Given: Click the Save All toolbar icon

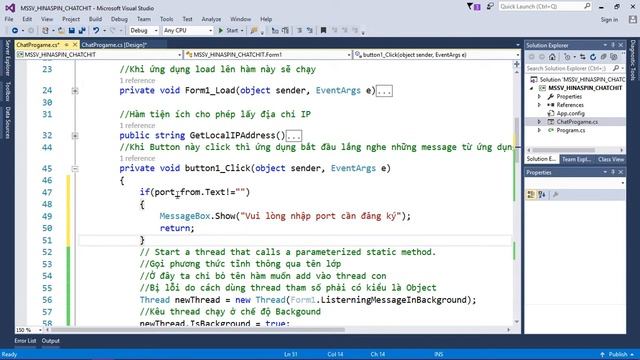Looking at the screenshot, I should click(x=82, y=31).
